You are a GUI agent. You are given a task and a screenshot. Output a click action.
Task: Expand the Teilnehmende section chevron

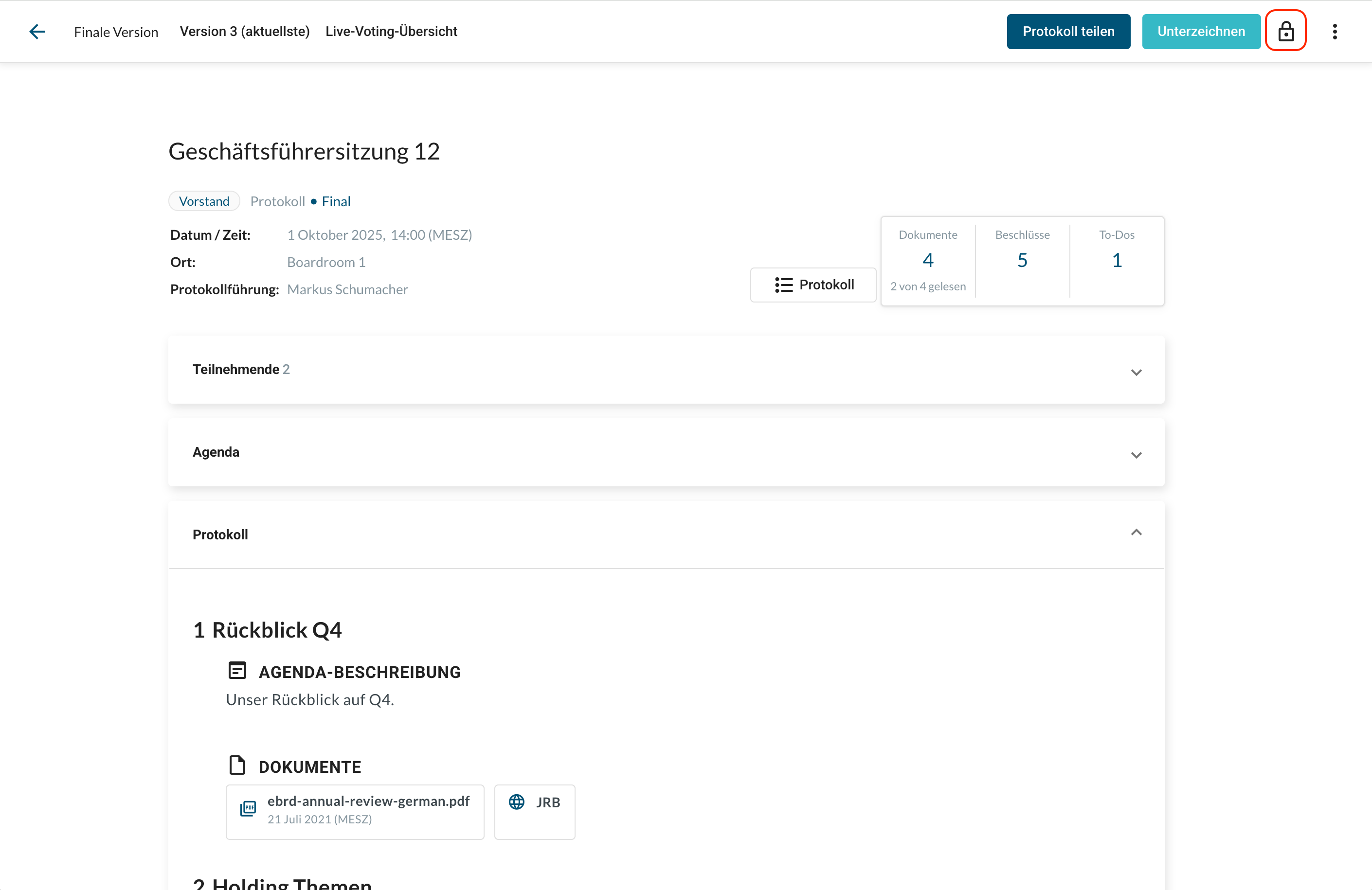tap(1136, 373)
